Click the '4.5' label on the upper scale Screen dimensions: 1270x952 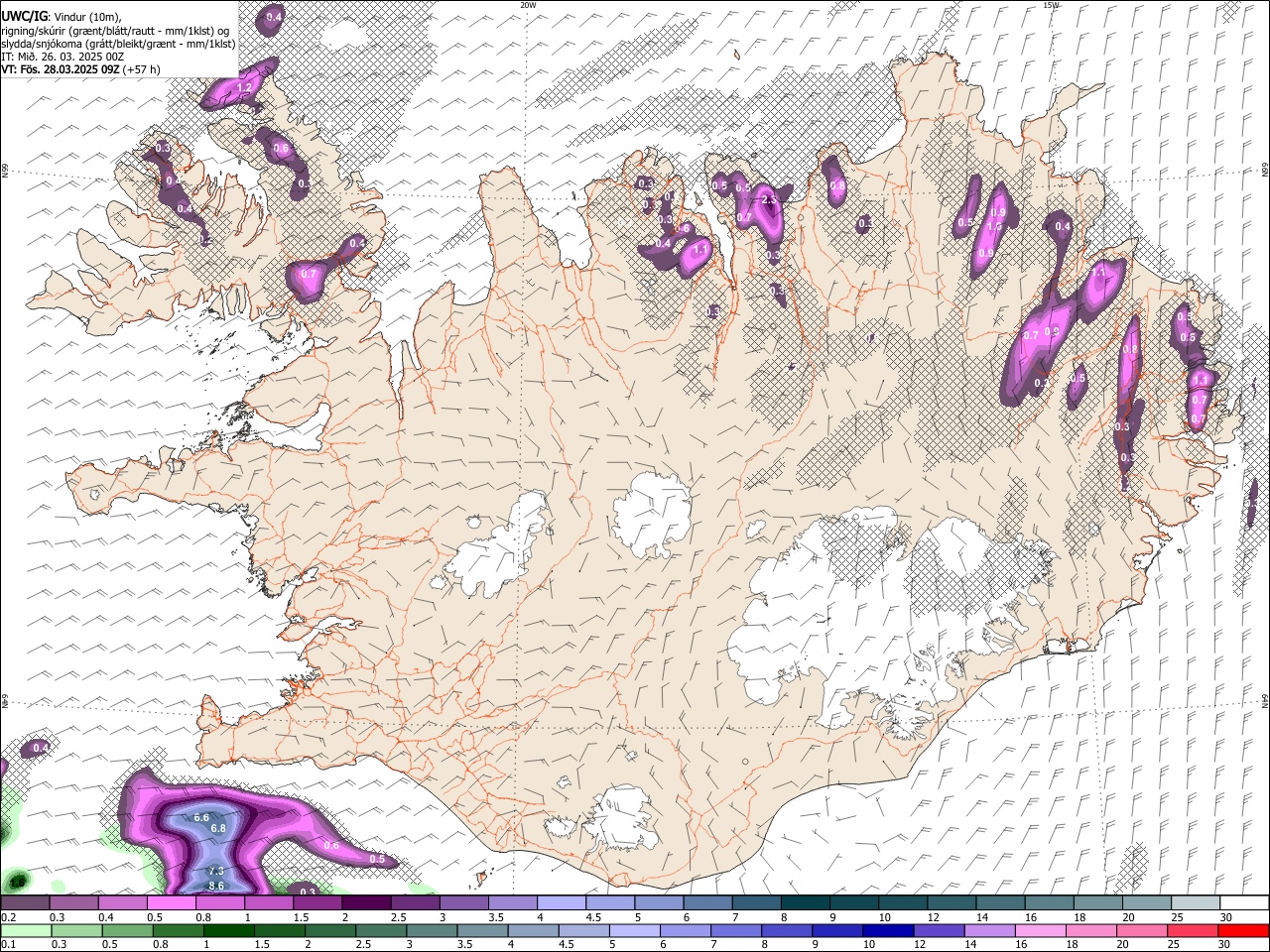point(593,917)
